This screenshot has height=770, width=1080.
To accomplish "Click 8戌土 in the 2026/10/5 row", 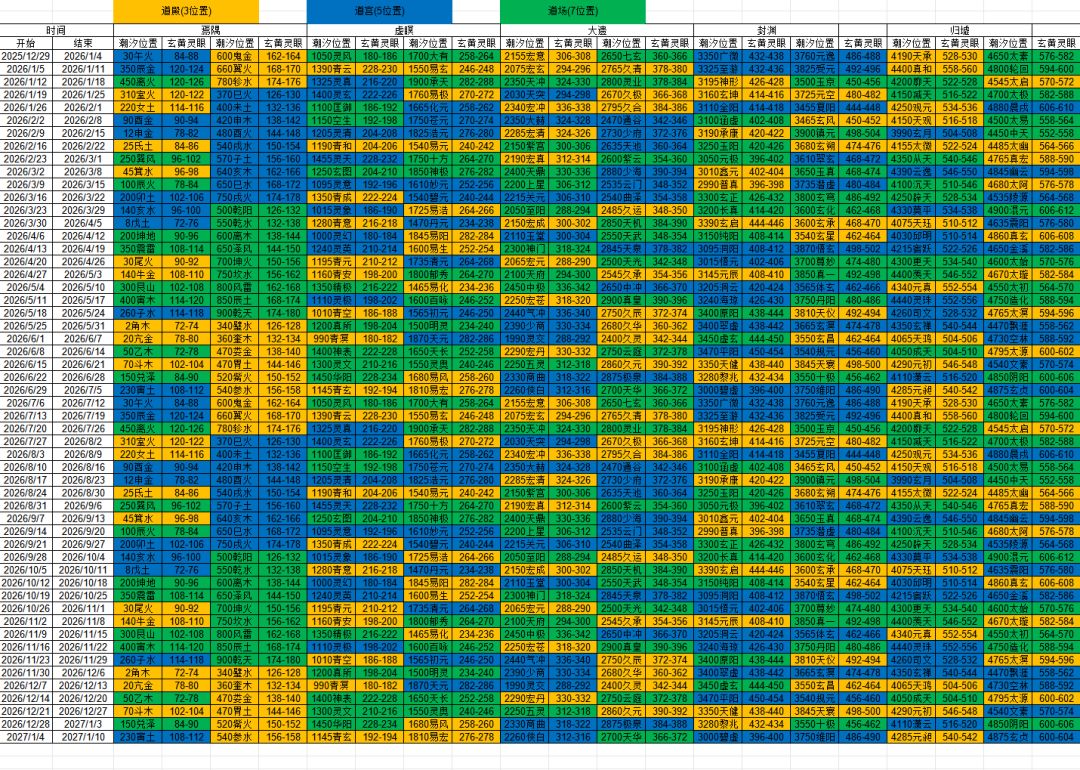I will 138,570.
